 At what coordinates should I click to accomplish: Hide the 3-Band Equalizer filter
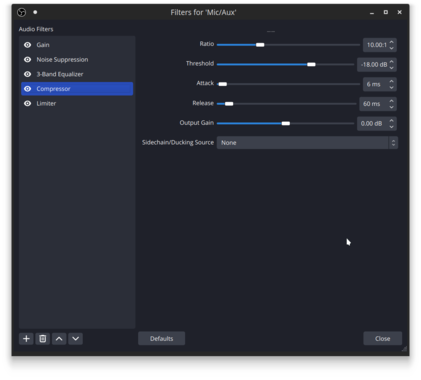pos(28,74)
